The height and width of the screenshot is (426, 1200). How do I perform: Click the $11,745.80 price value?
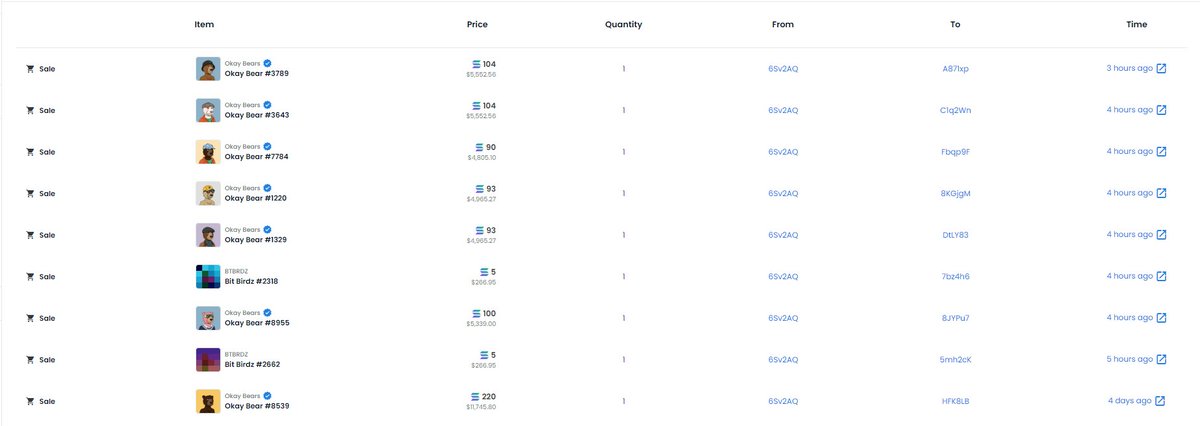coord(480,406)
